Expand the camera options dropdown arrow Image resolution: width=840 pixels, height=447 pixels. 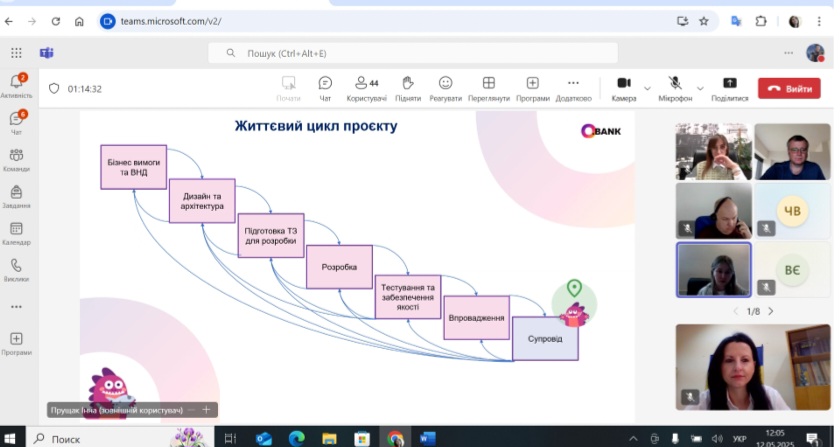[647, 88]
